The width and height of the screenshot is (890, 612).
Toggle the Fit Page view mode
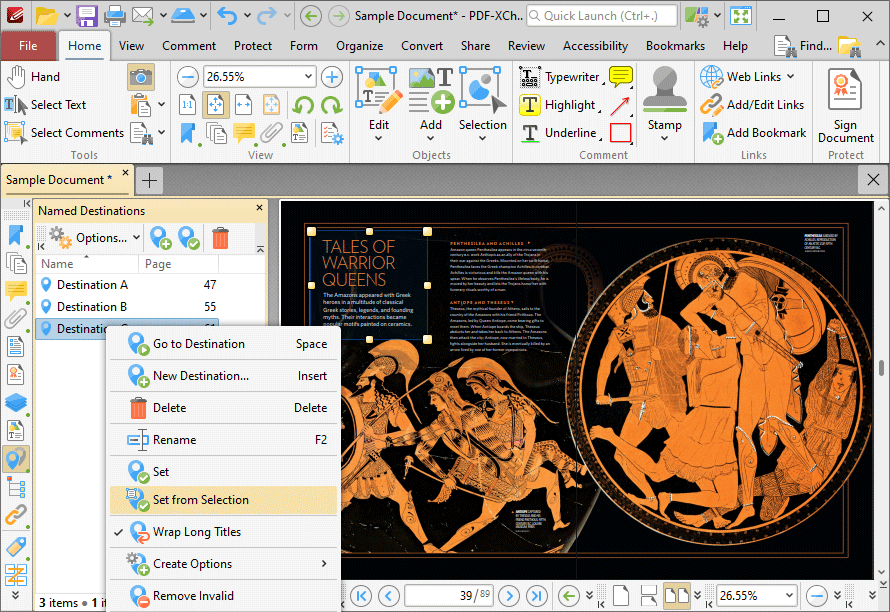216,105
